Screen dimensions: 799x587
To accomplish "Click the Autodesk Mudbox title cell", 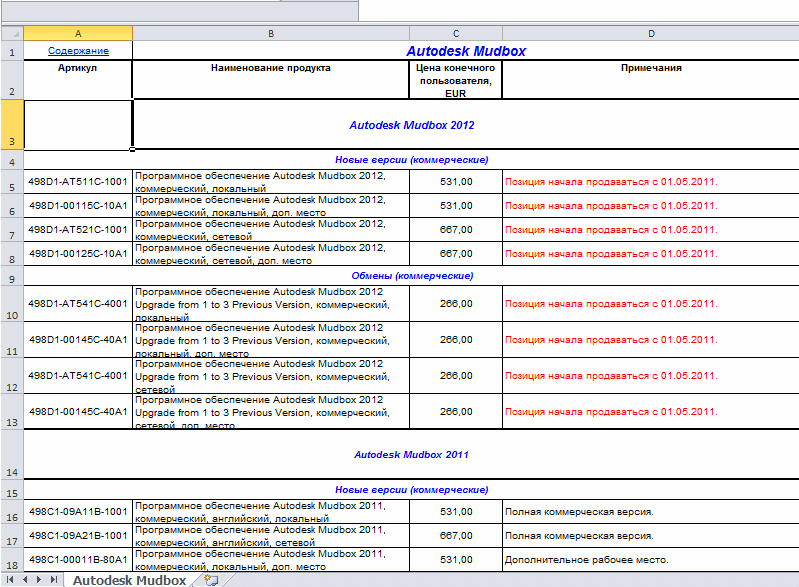I will [466, 51].
